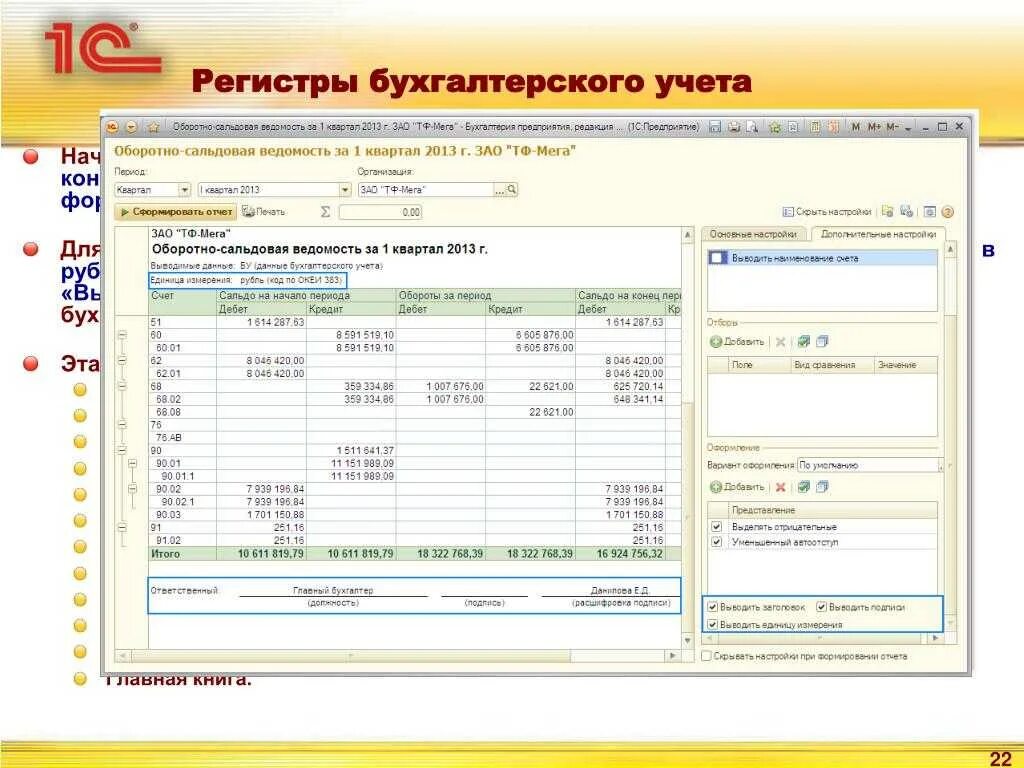Switch to Основные настройки tab
1024x768 pixels.
pyautogui.click(x=753, y=234)
